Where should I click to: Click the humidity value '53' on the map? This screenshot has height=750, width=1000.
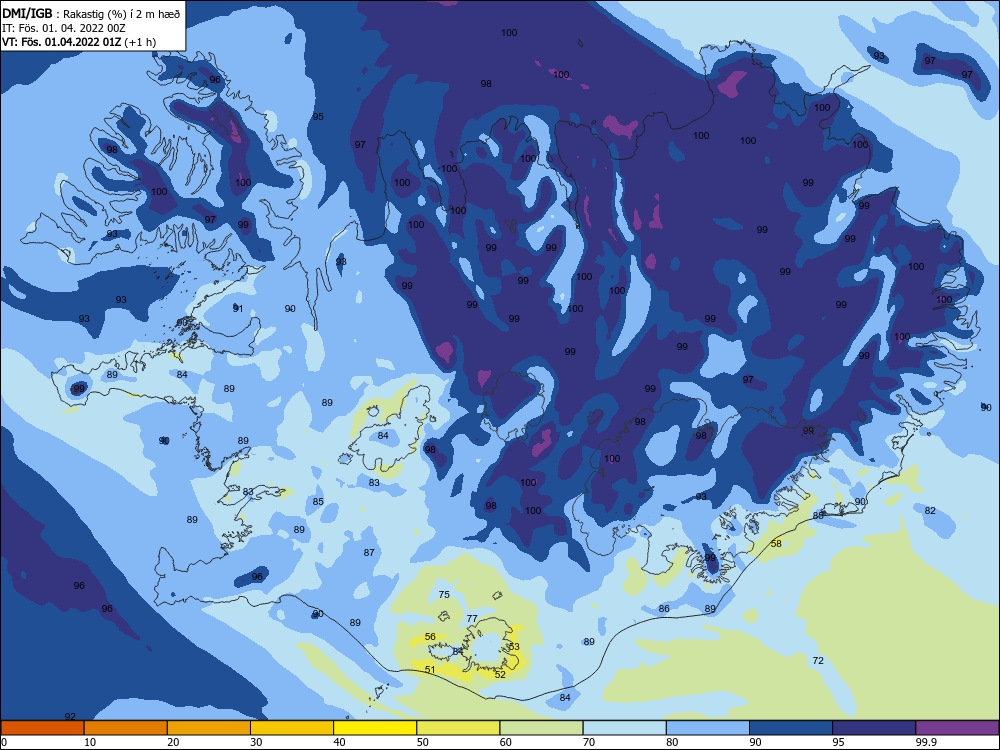(514, 647)
